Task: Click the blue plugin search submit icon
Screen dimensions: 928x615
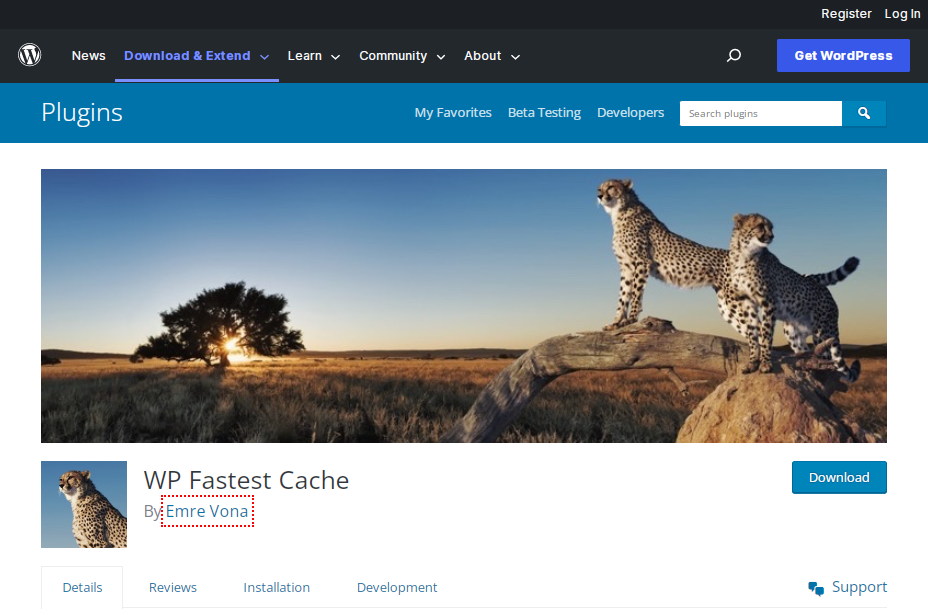Action: click(x=863, y=113)
